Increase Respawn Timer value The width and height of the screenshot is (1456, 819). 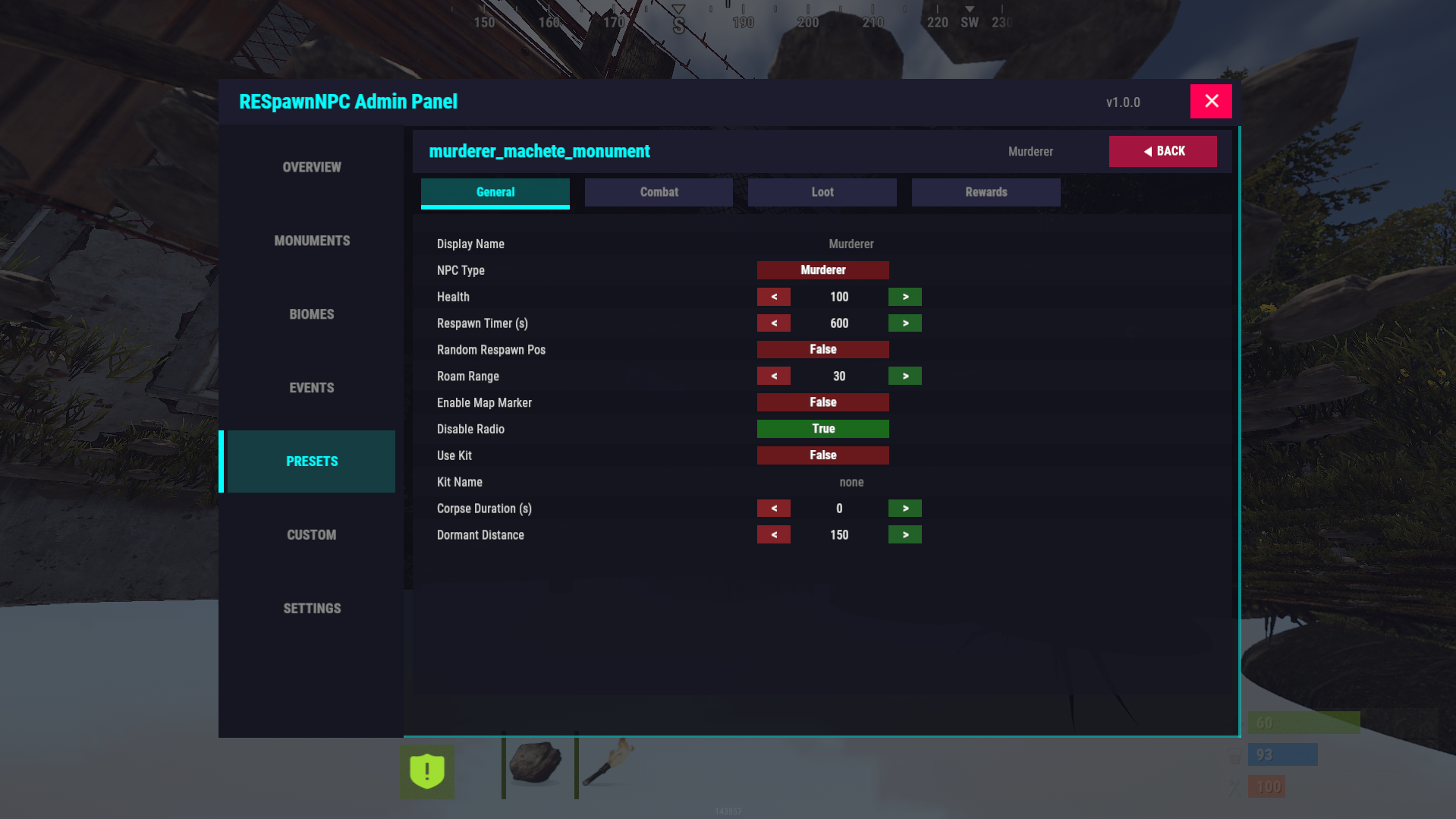904,323
